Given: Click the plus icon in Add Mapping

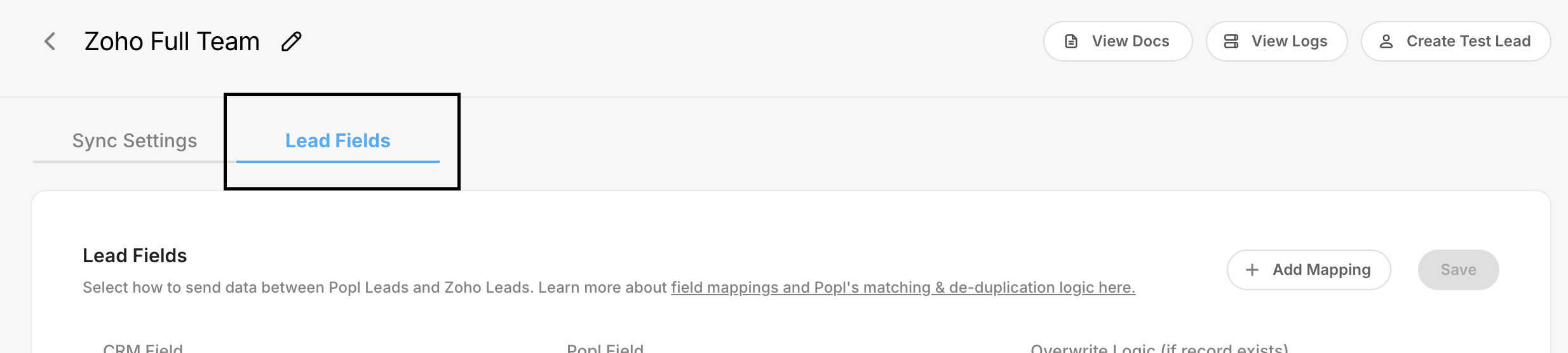Looking at the screenshot, I should pos(1252,270).
